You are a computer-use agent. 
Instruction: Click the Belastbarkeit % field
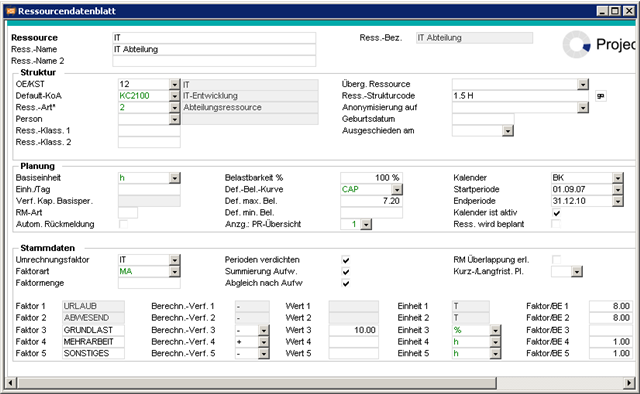371,178
